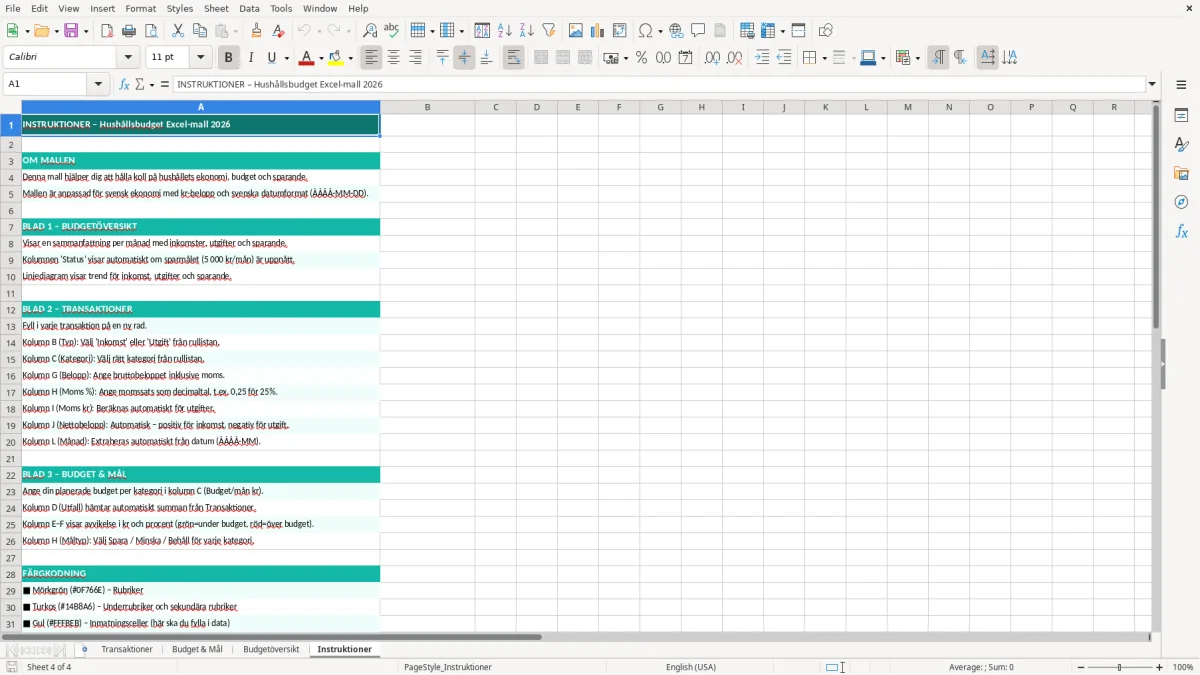
Task: Open the Function Wizard fx button
Action: pyautogui.click(x=125, y=84)
